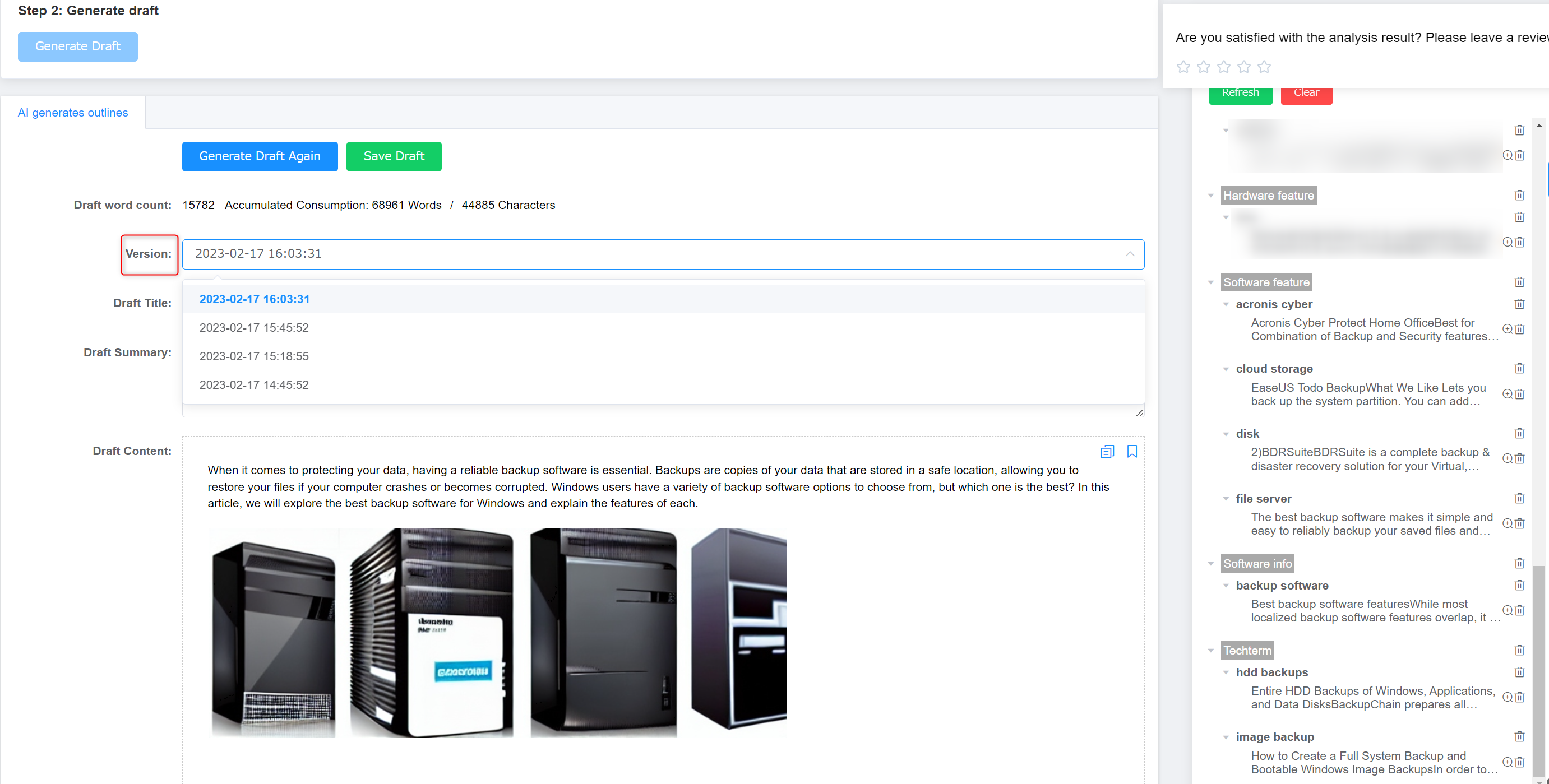
Task: Collapse the cloud storage node
Action: pyautogui.click(x=1226, y=369)
